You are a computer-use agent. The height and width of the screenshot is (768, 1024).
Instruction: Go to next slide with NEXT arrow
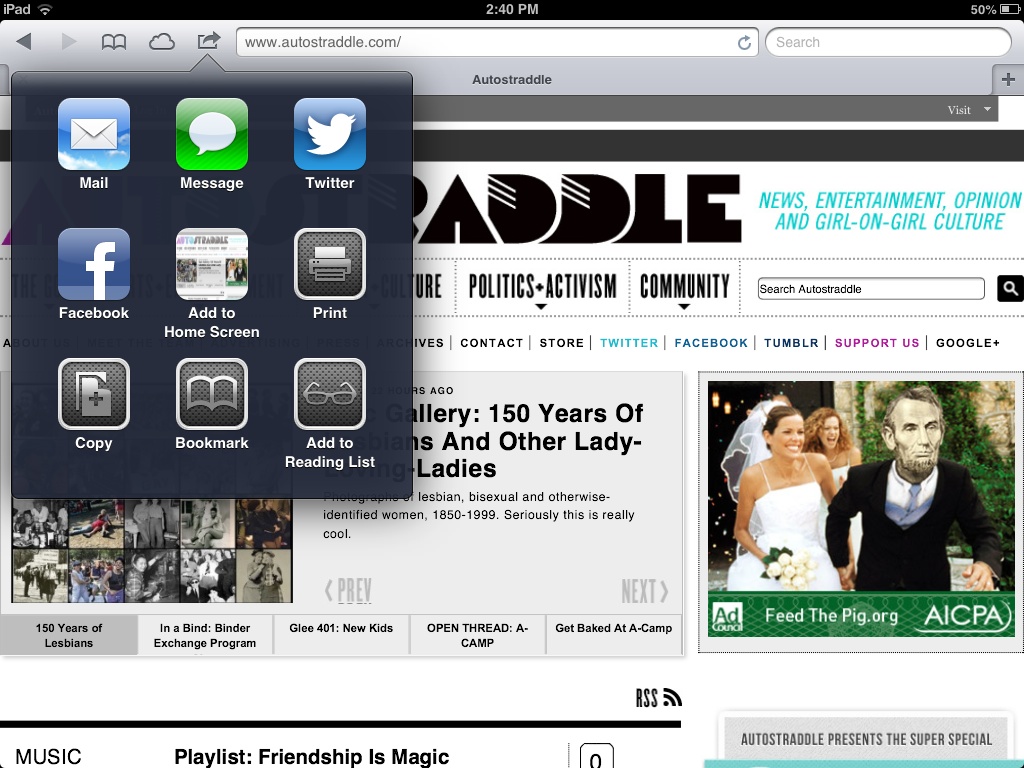click(x=644, y=591)
